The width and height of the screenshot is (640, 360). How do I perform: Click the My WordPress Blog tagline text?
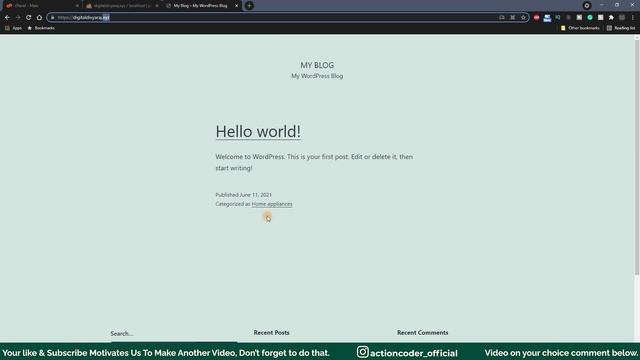tap(317, 76)
